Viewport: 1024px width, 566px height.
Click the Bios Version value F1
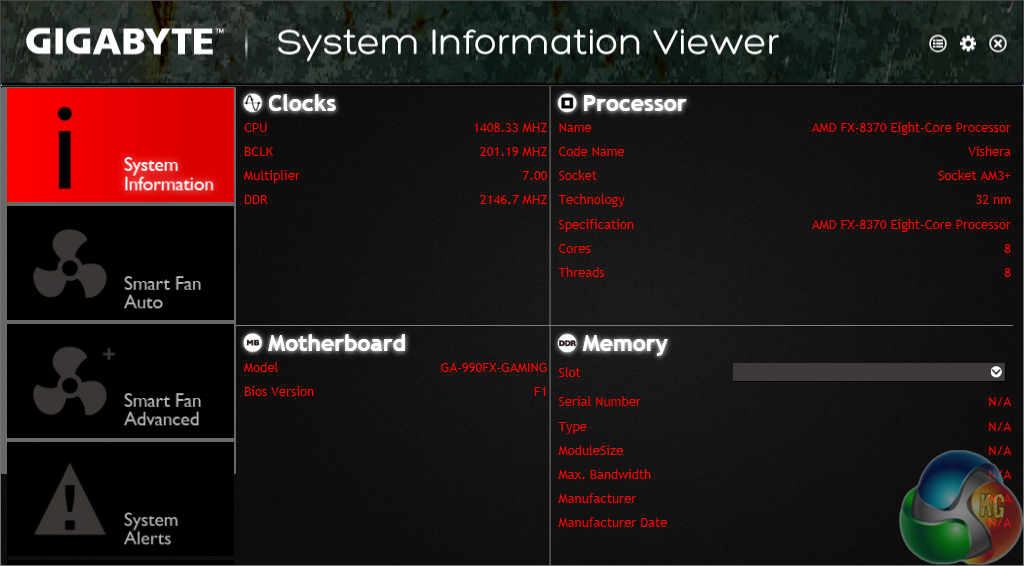pyautogui.click(x=540, y=392)
